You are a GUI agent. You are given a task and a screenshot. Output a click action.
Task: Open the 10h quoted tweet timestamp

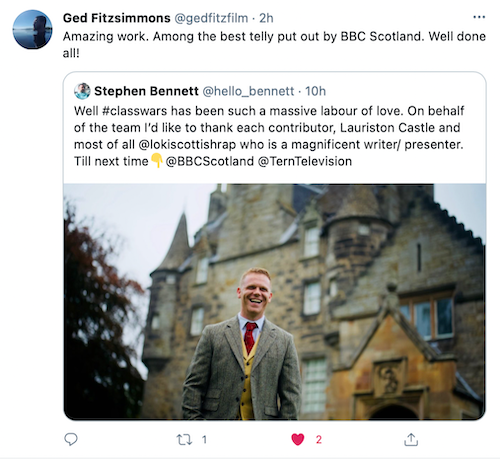315,91
